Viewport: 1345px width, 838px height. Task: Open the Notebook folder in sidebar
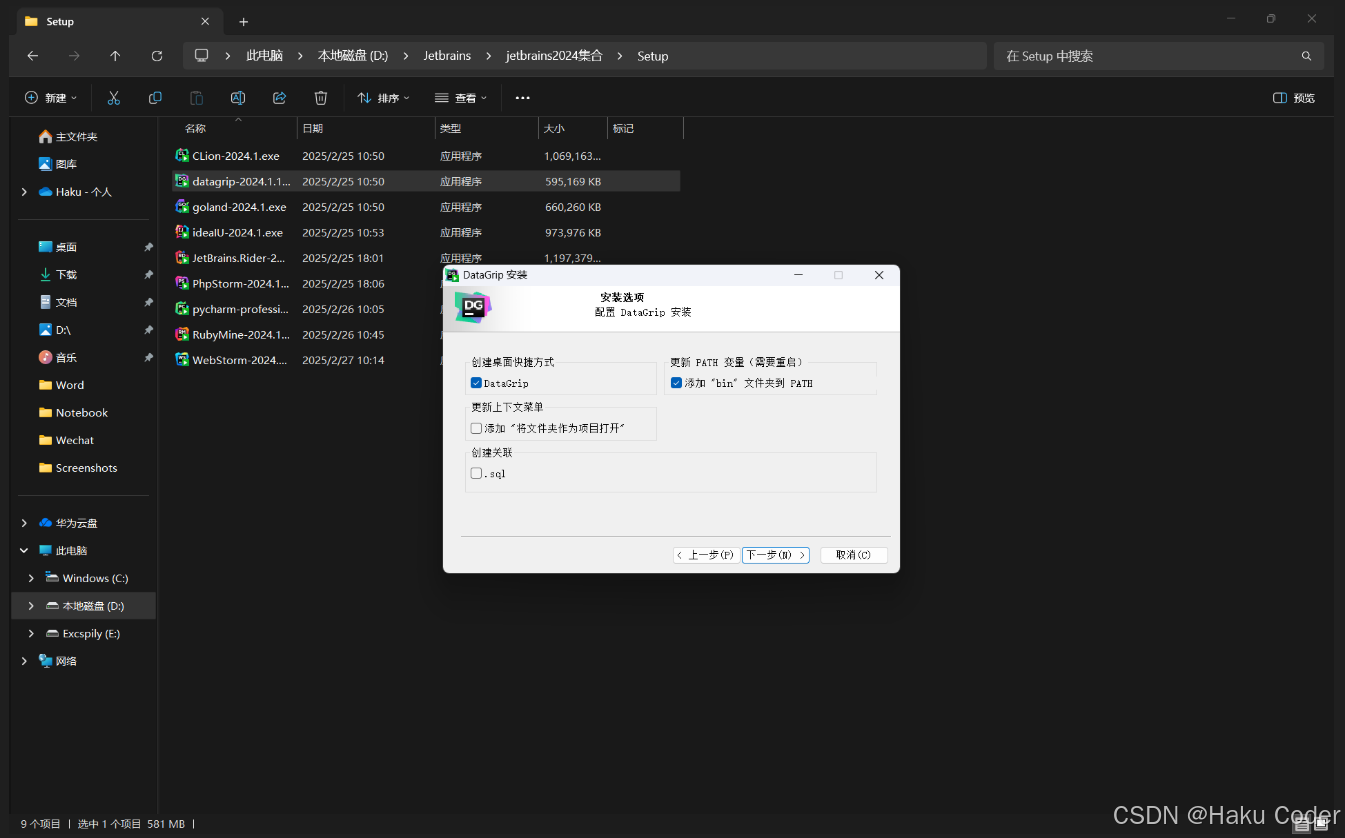[73, 412]
